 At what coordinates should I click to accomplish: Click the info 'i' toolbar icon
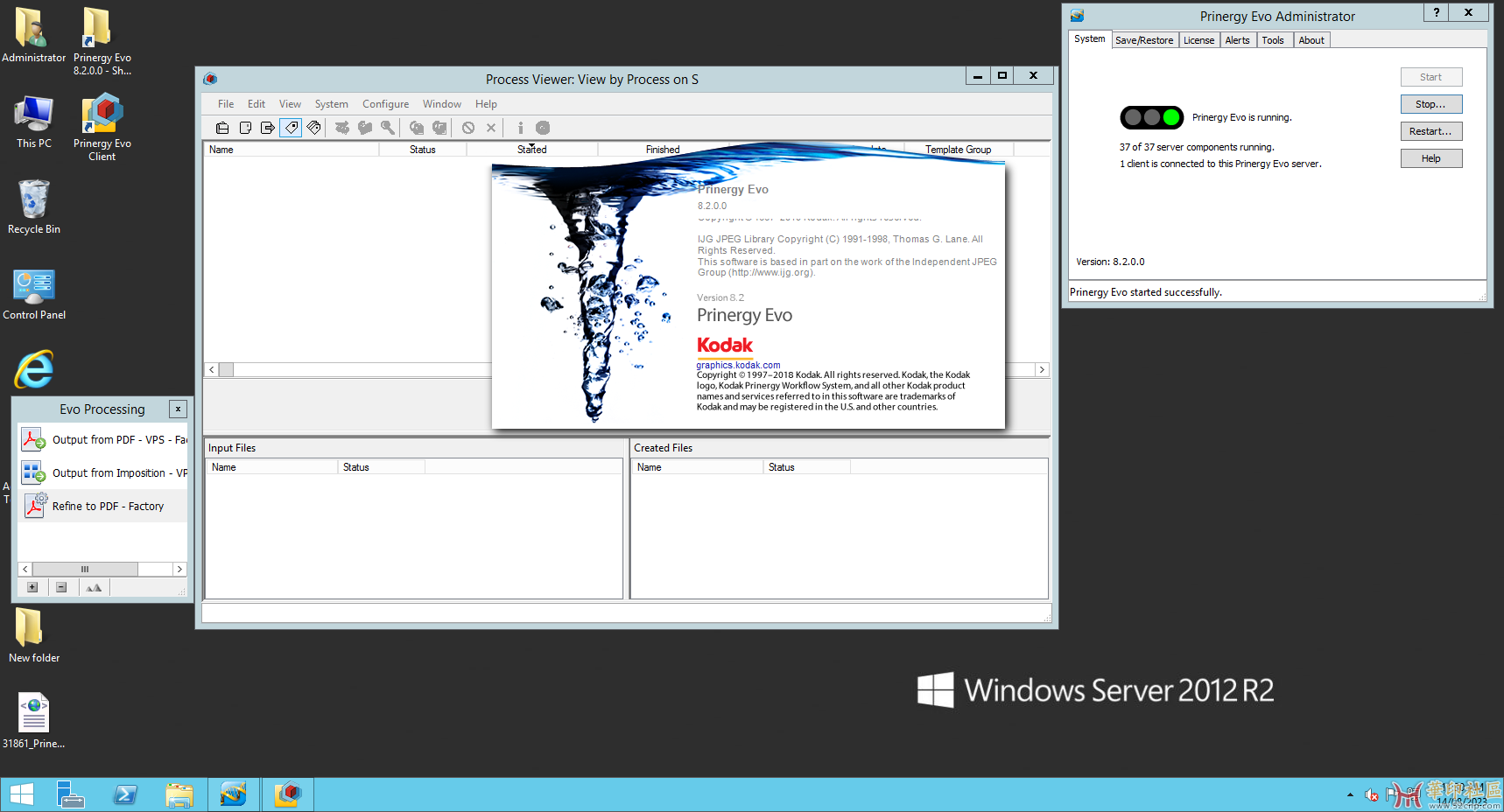point(520,128)
